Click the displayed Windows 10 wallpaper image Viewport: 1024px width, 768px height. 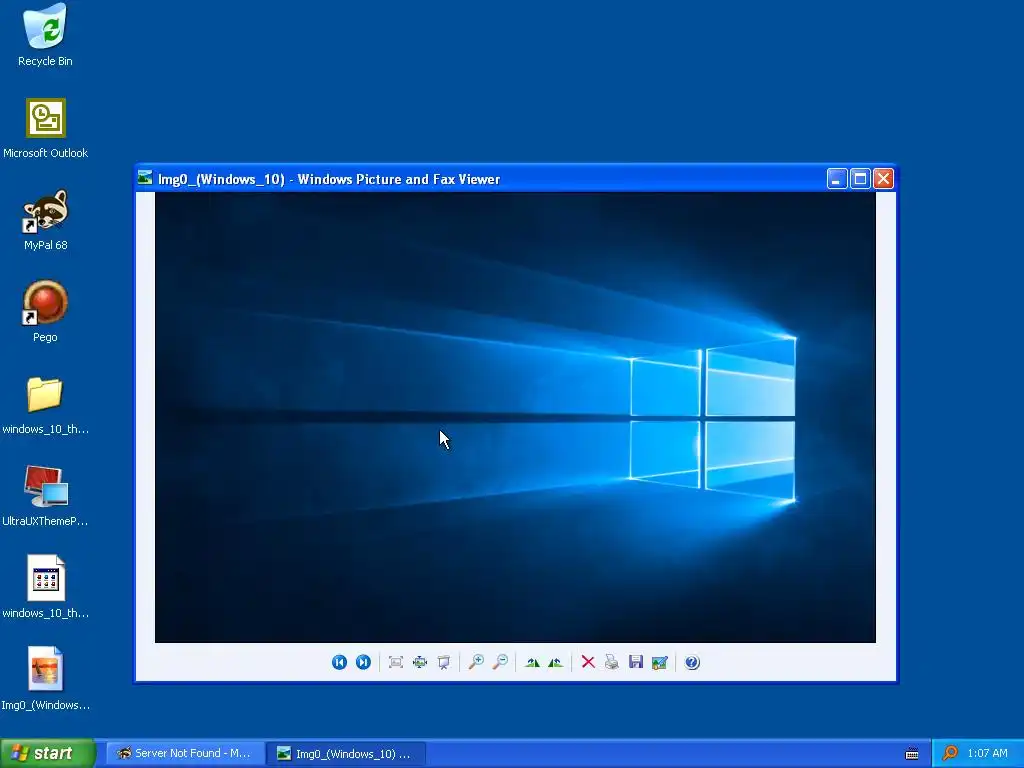(515, 417)
